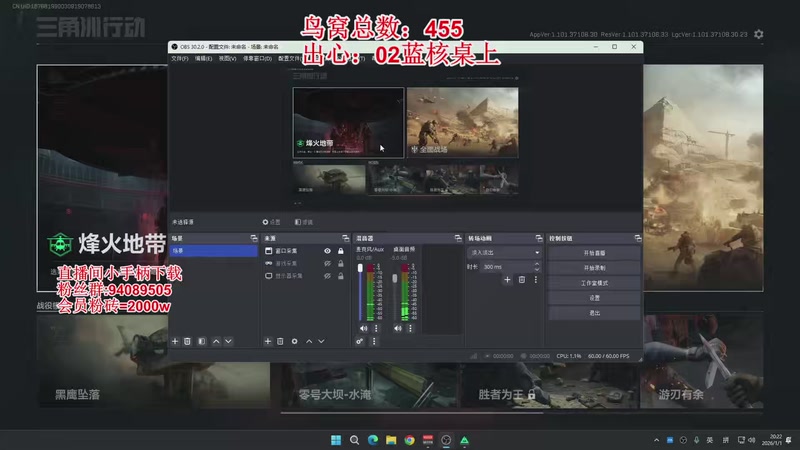Adjust Desktop Audio volume fader
The width and height of the screenshot is (800, 450).
point(394,279)
